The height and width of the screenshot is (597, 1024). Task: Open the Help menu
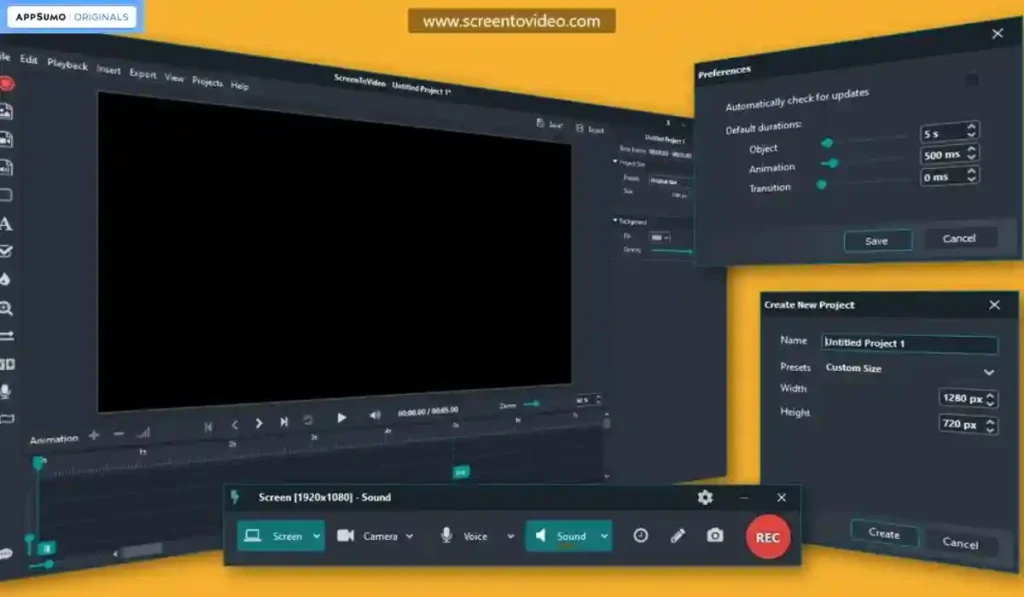[x=239, y=85]
